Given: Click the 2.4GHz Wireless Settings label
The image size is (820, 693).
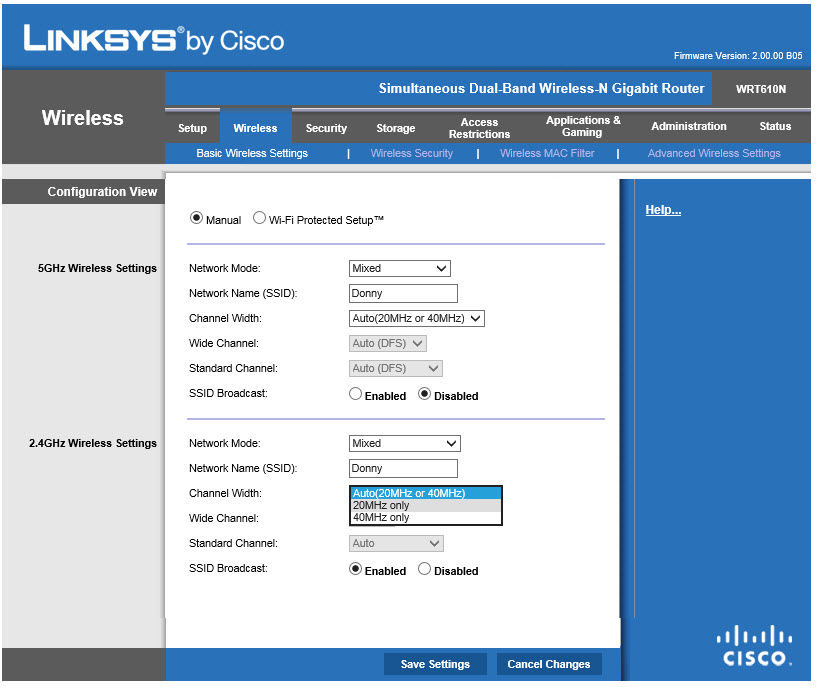Looking at the screenshot, I should click(x=93, y=444).
